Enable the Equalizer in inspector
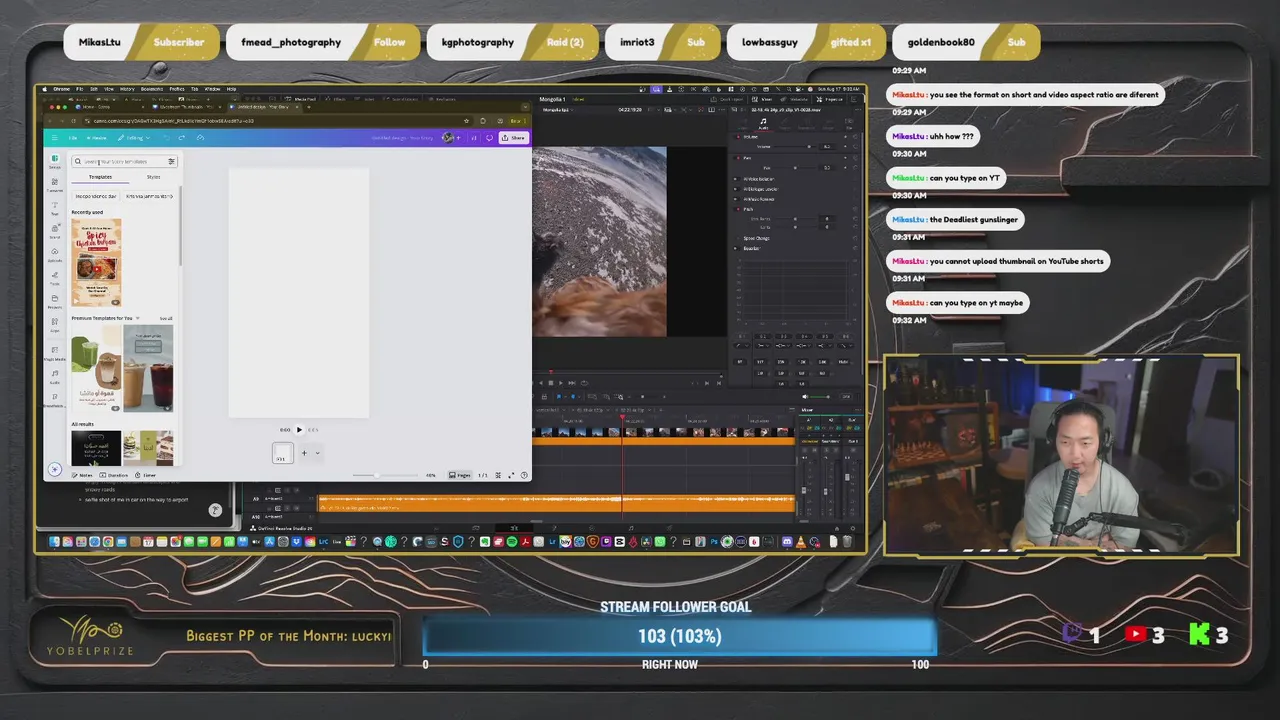The height and width of the screenshot is (720, 1280). click(735, 248)
